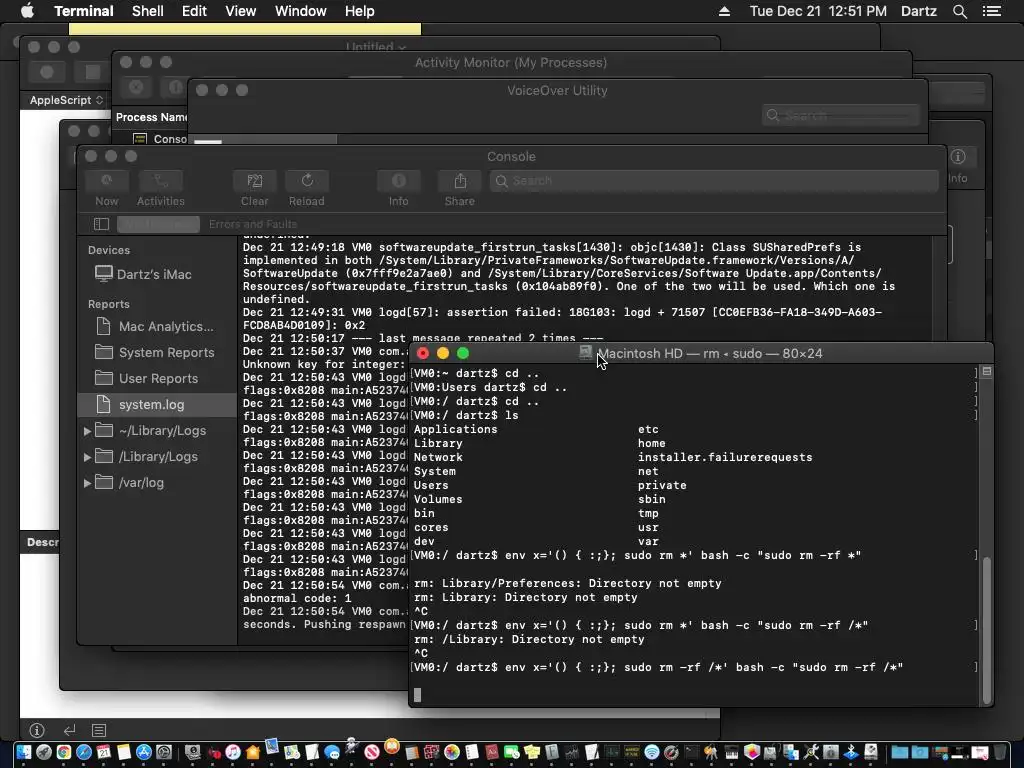The image size is (1024, 768).
Task: Click the Record button in Script Editor
Action: [x=47, y=72]
